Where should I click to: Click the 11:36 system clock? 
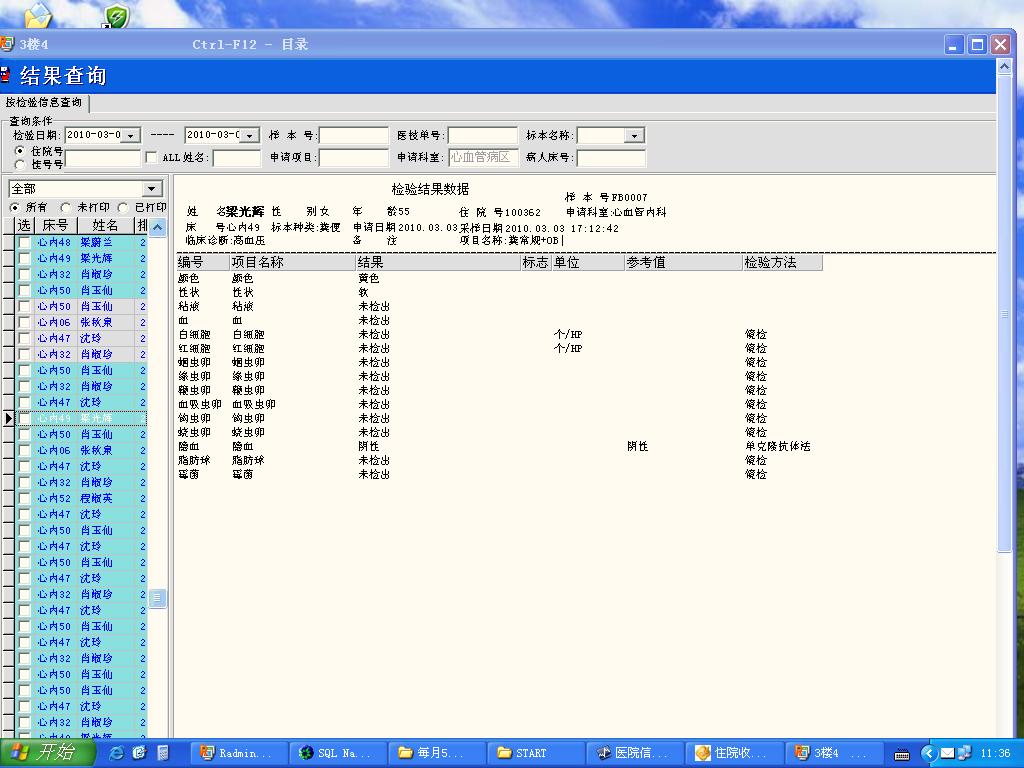(x=995, y=754)
